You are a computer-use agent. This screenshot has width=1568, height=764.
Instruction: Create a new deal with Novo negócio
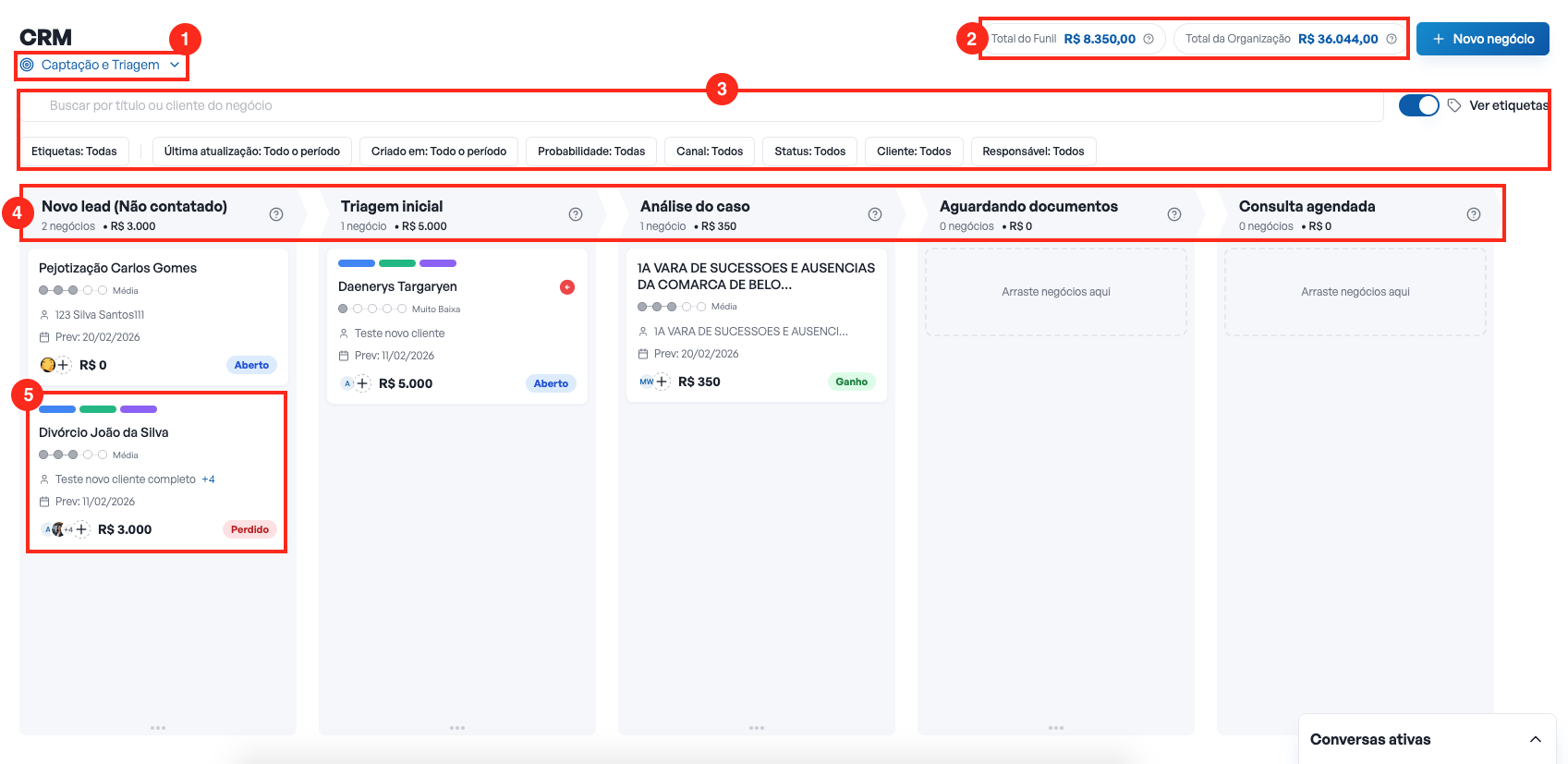[x=1482, y=39]
